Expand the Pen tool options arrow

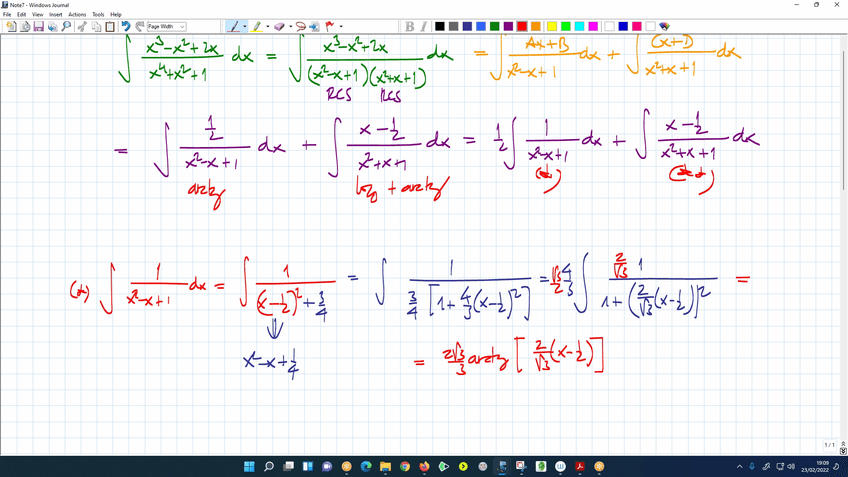pos(245,27)
